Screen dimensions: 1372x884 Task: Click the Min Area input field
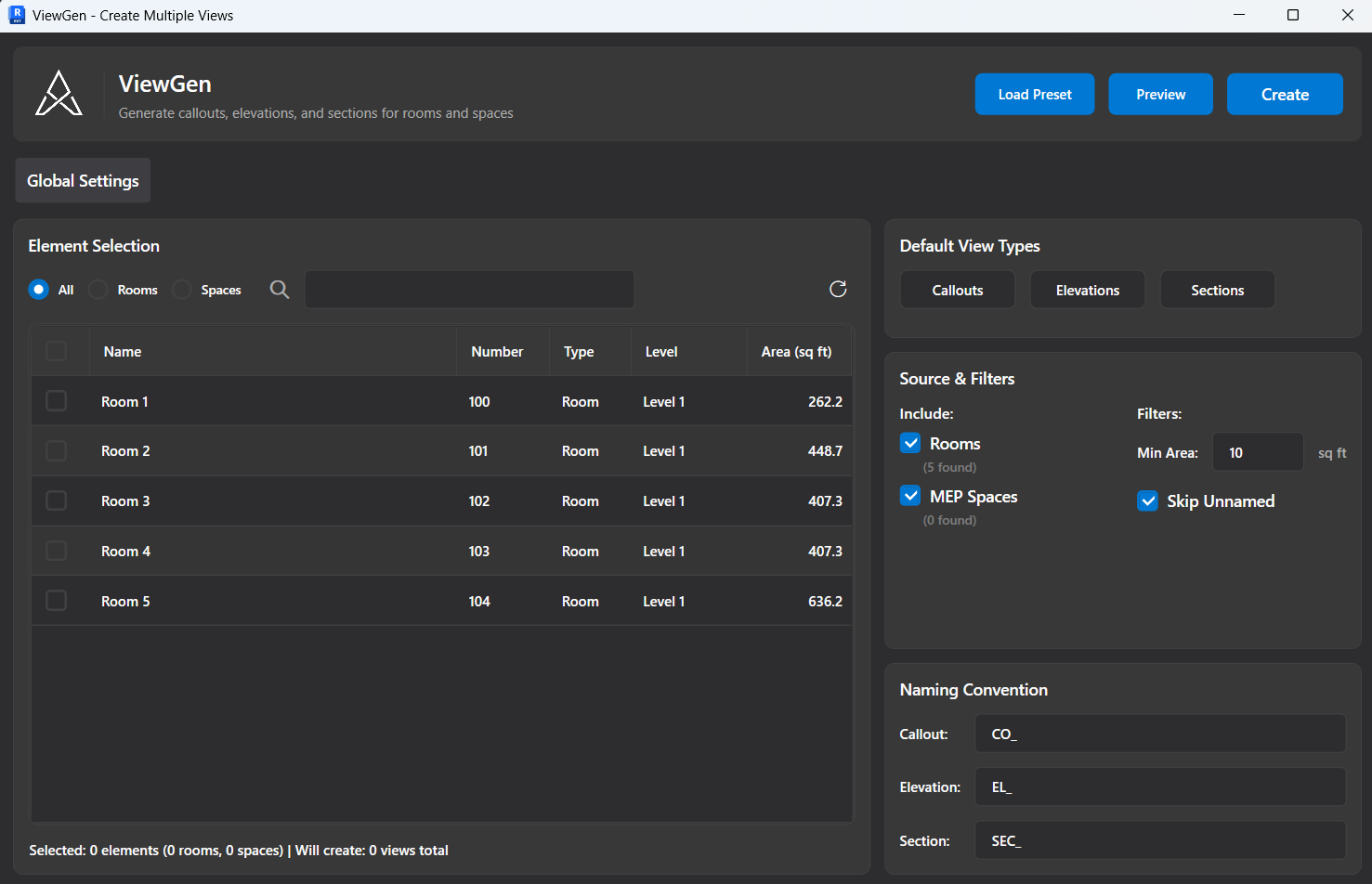[1258, 452]
